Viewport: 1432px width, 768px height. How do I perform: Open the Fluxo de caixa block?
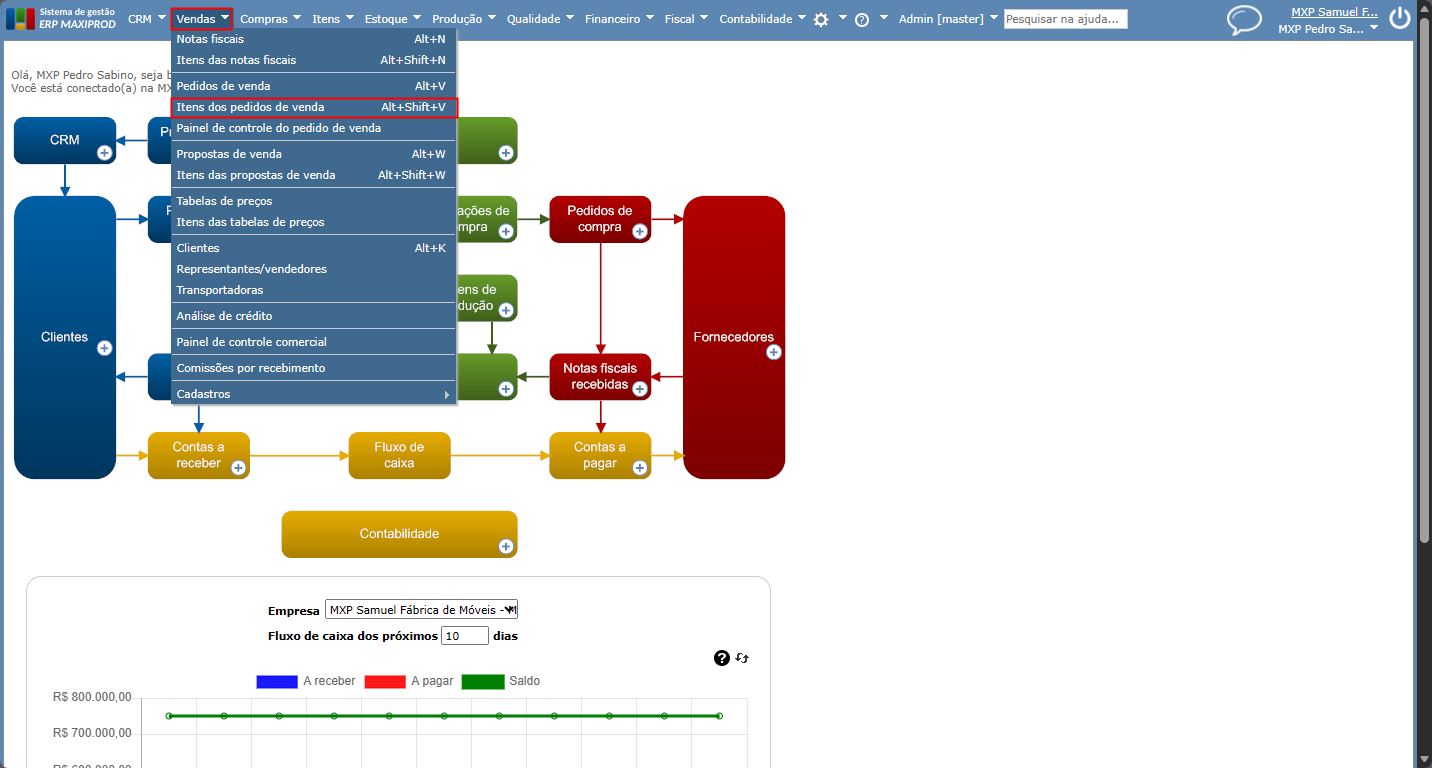399,455
